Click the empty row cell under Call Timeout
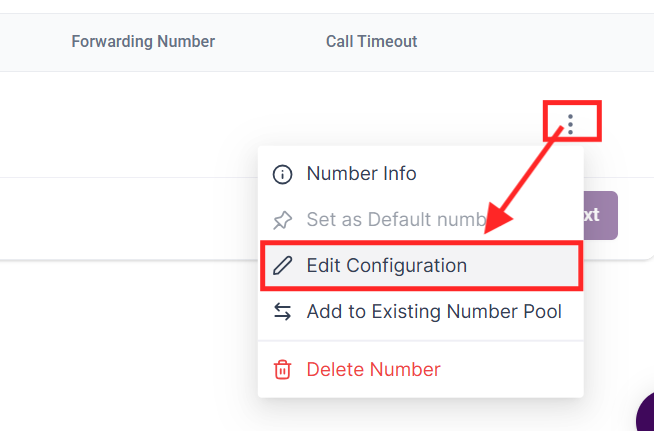654x431 pixels. pos(371,124)
